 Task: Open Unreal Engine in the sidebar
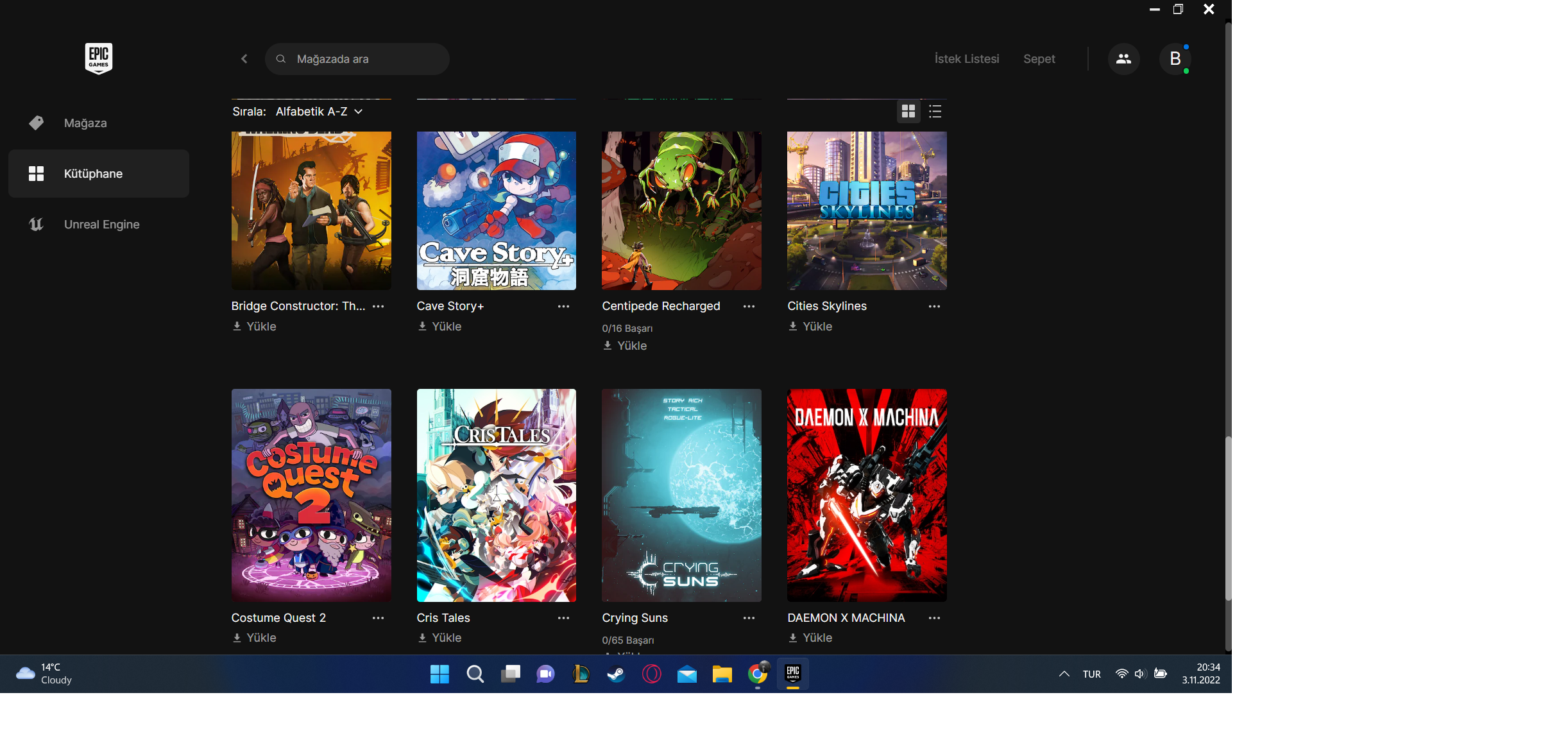99,225
